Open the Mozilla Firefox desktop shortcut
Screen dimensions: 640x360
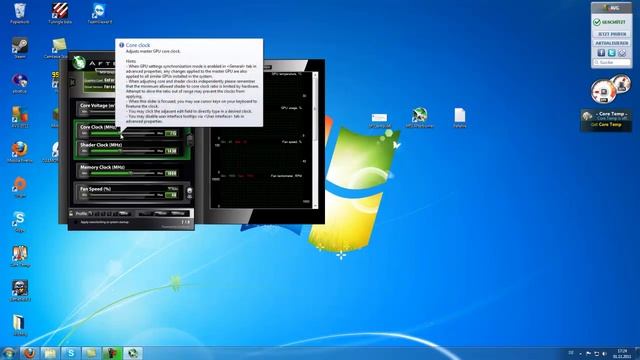click(19, 152)
